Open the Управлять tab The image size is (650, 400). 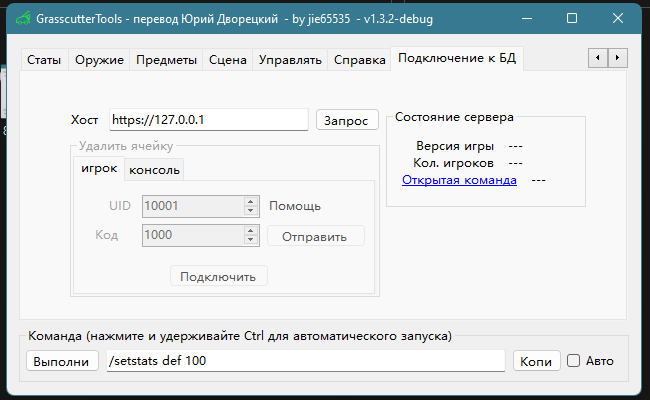point(290,60)
